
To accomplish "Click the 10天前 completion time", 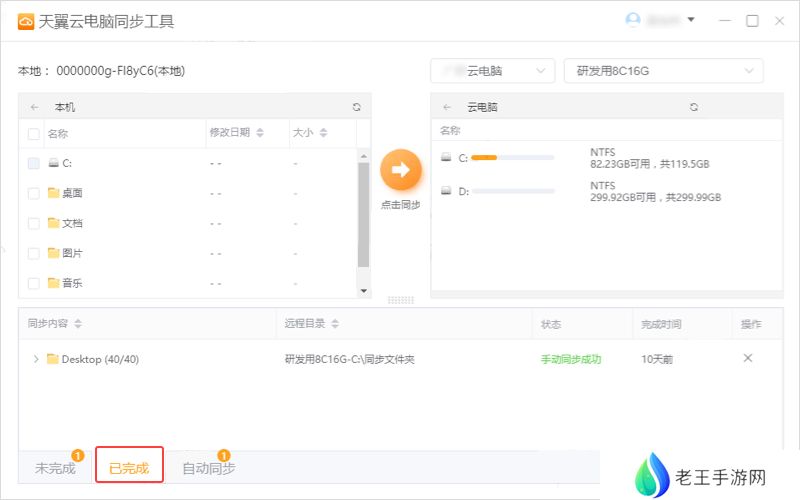I will click(x=657, y=359).
